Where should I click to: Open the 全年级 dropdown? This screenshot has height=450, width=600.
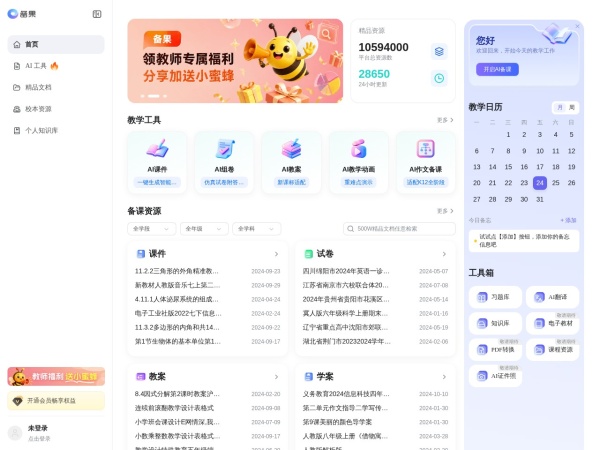(x=204, y=229)
